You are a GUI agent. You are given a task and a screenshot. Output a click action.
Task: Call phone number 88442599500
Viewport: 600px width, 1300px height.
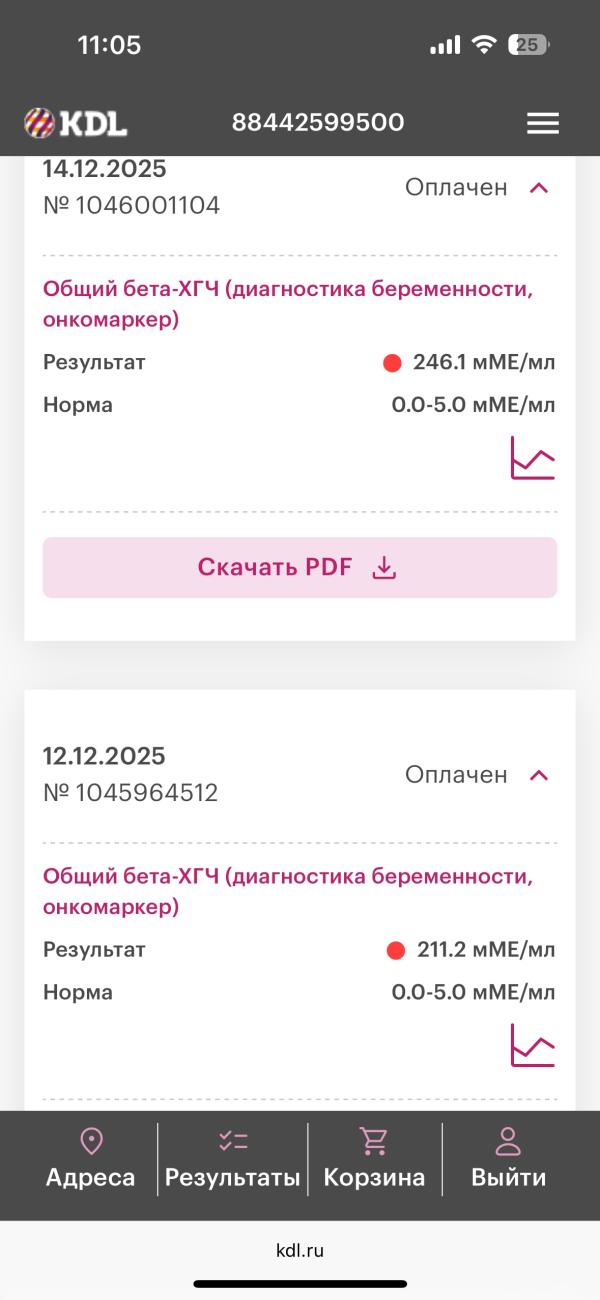pos(318,123)
